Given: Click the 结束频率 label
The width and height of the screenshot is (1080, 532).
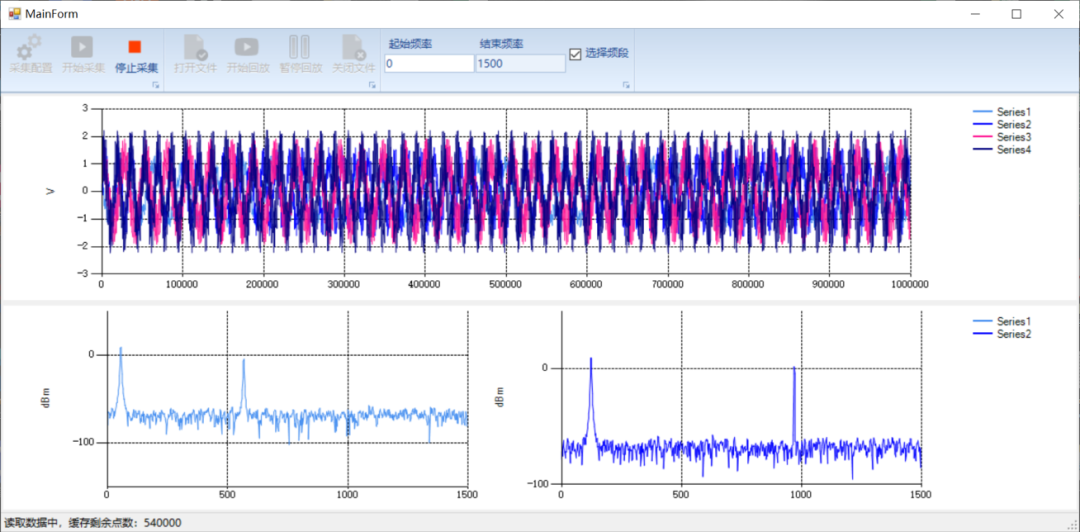Looking at the screenshot, I should (501, 43).
